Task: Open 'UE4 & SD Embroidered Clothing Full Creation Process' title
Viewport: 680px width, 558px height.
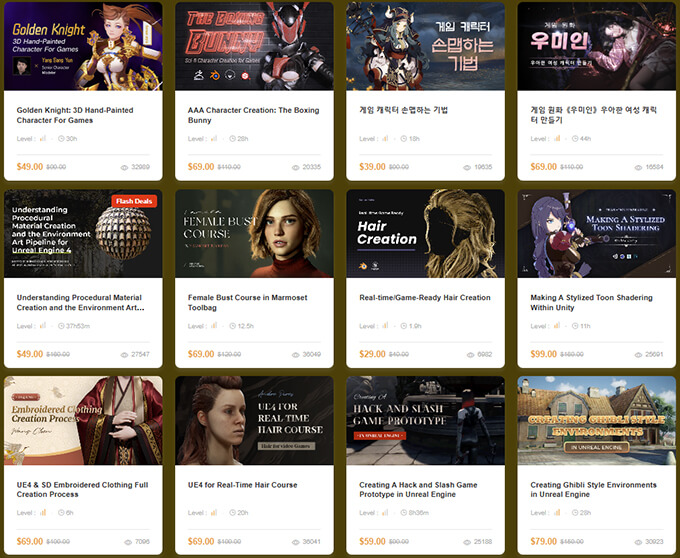Action: 83,490
